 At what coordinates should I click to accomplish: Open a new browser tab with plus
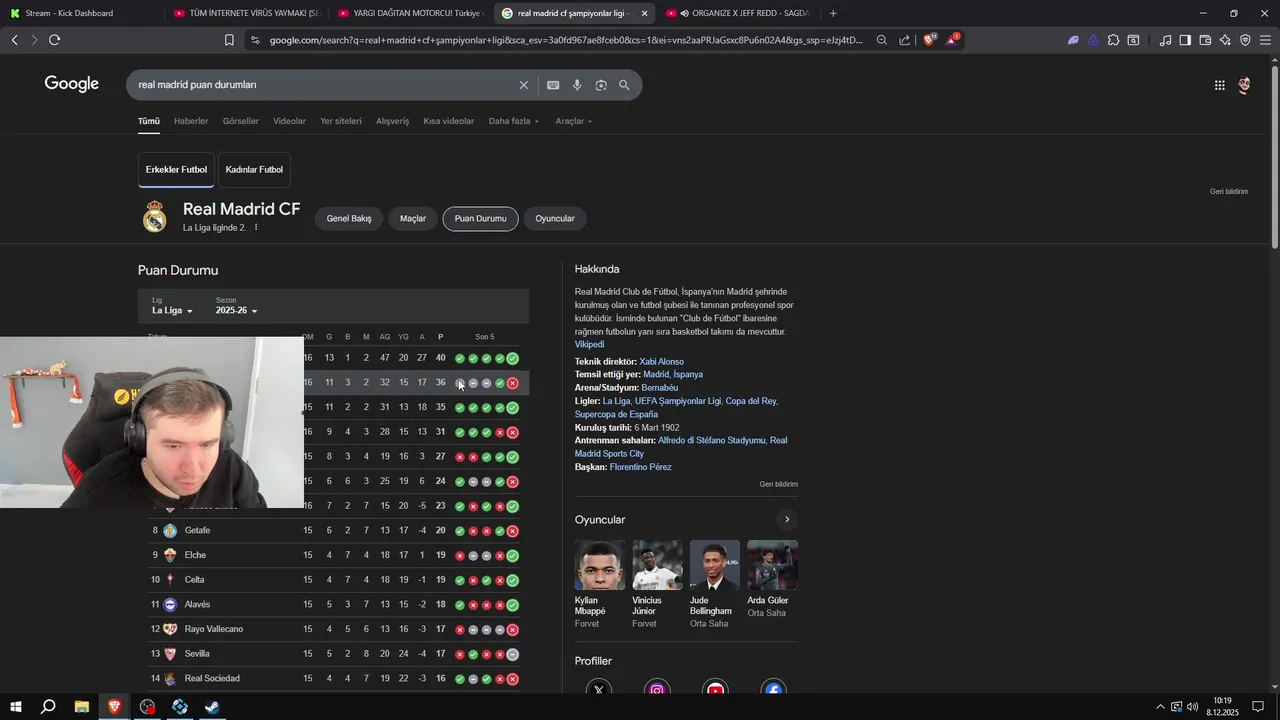coord(833,13)
